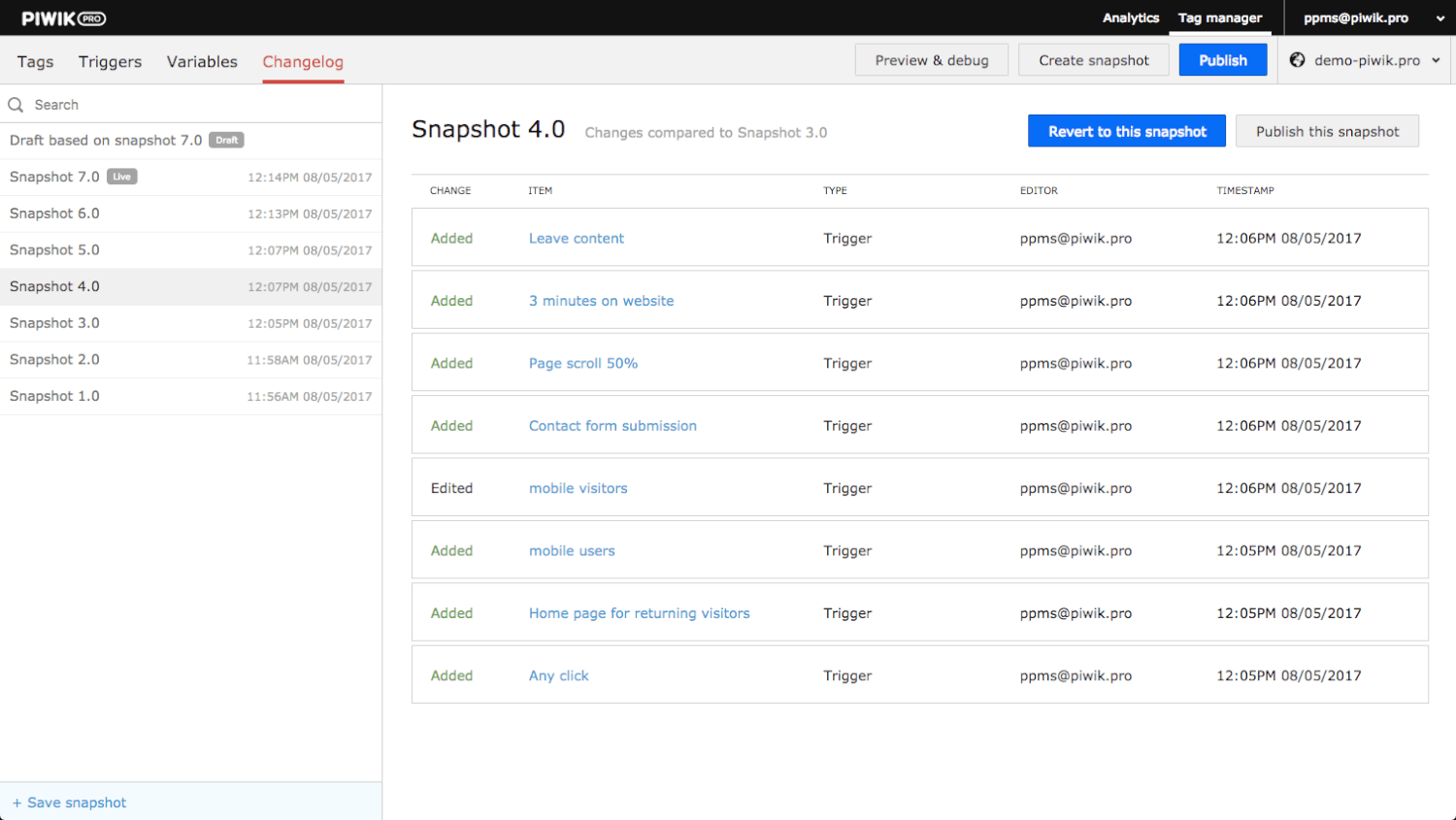Click the Live badge on Snapshot 7.0
The width and height of the screenshot is (1456, 820).
[121, 177]
